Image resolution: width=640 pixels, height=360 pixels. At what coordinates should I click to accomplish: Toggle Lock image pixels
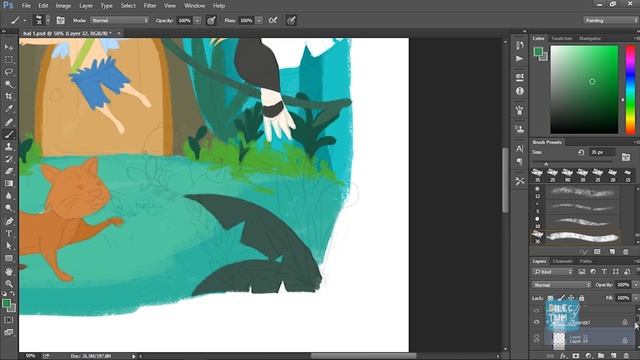562,298
